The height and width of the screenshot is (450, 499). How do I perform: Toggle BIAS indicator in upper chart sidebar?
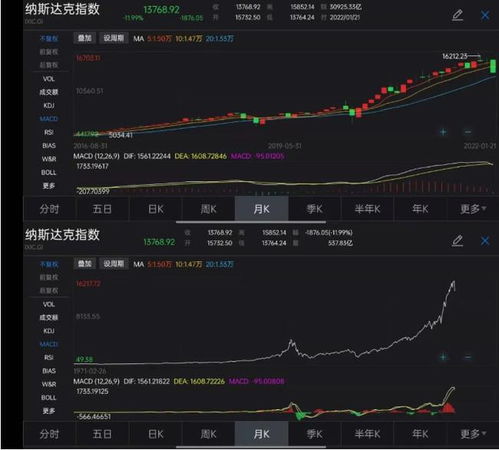[x=49, y=146]
